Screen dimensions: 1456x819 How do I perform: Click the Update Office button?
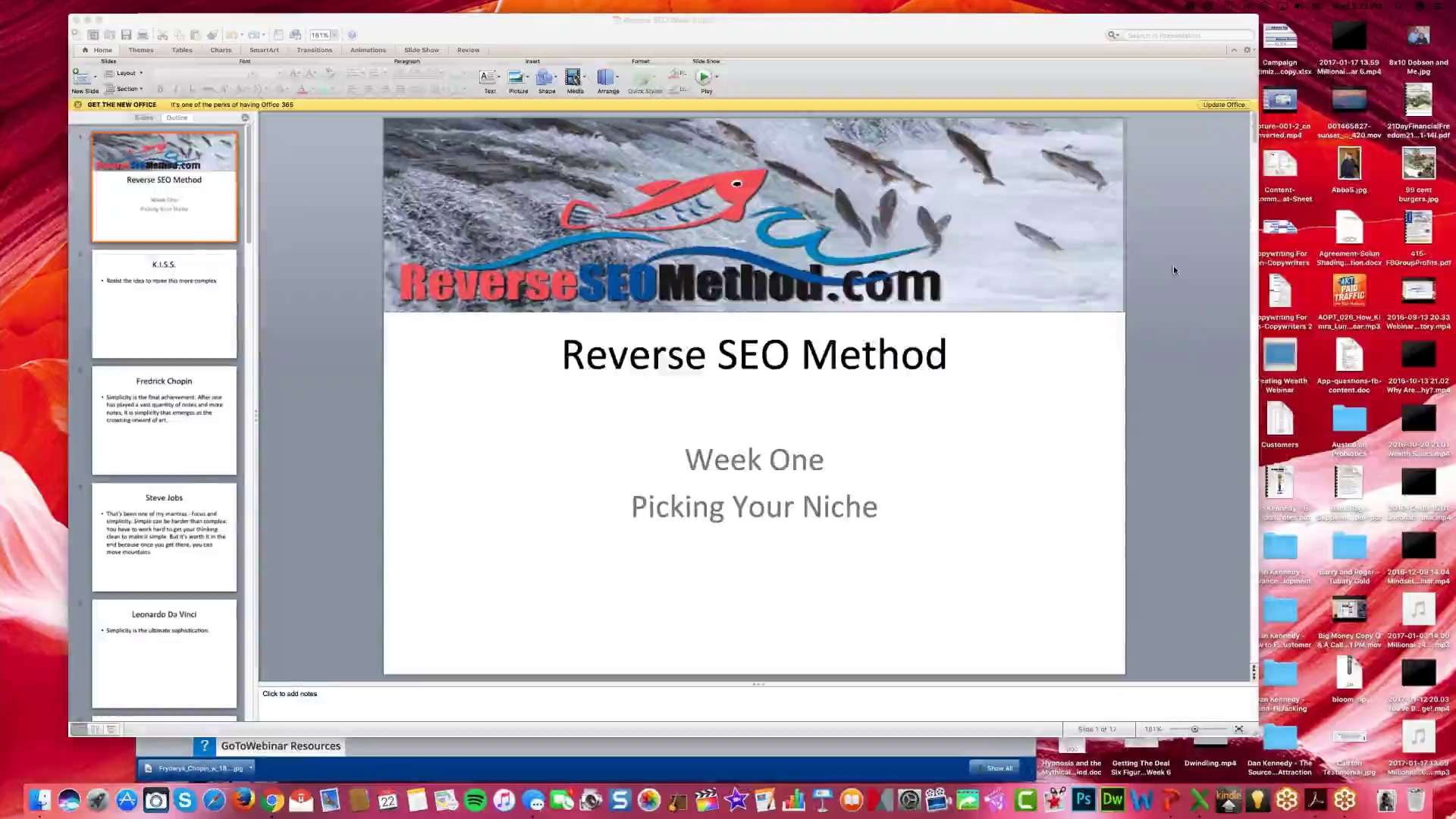(1223, 105)
